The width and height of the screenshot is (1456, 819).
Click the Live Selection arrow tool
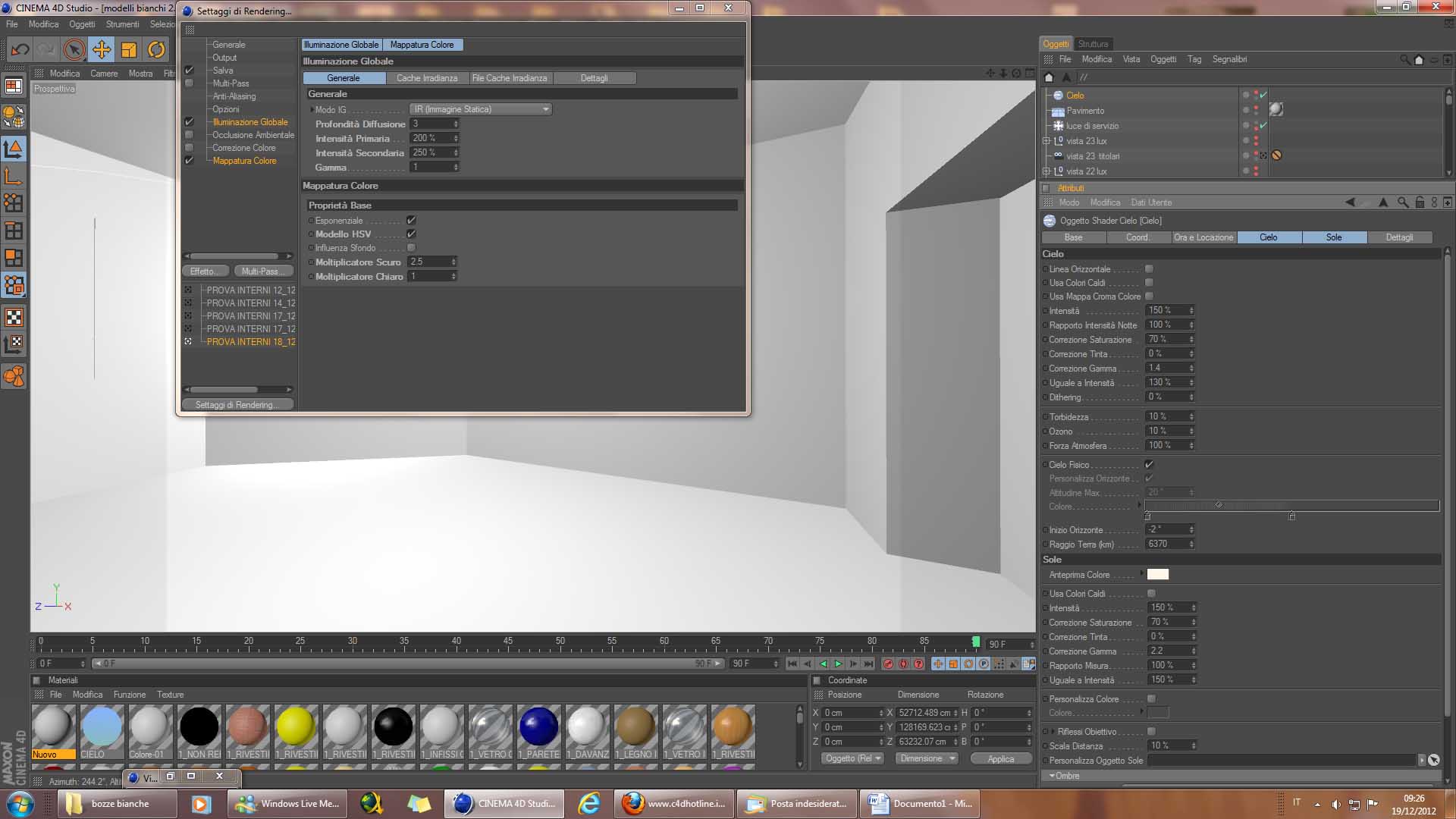coord(74,50)
